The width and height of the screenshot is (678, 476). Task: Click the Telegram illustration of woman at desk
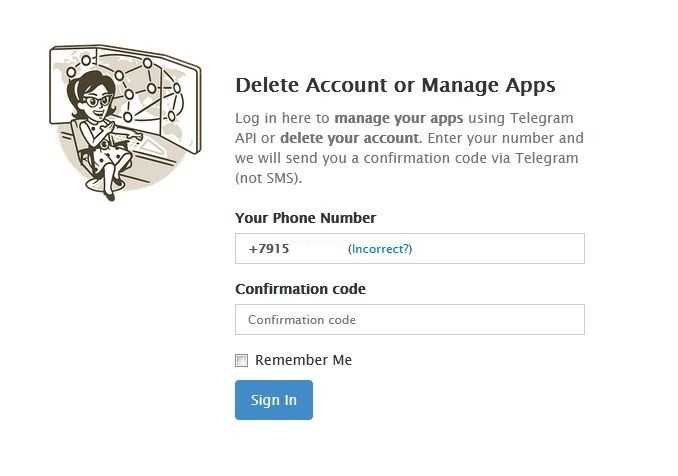tap(125, 122)
